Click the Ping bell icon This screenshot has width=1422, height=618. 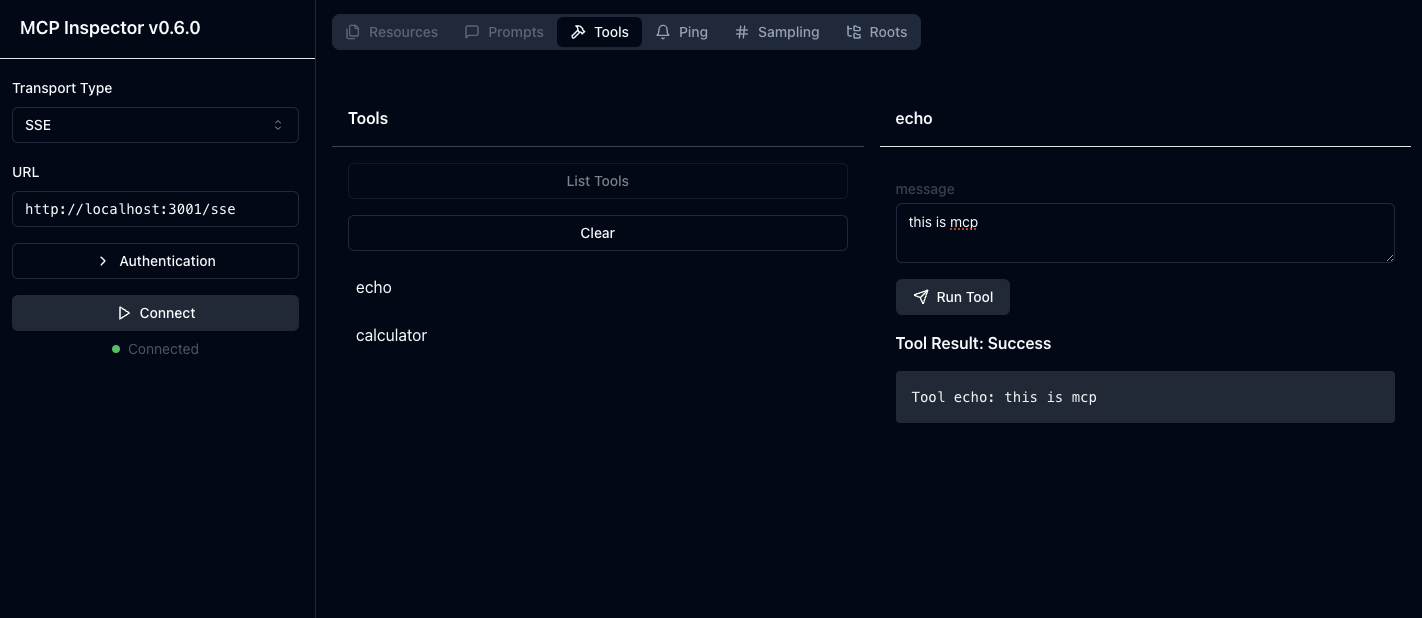tap(662, 31)
